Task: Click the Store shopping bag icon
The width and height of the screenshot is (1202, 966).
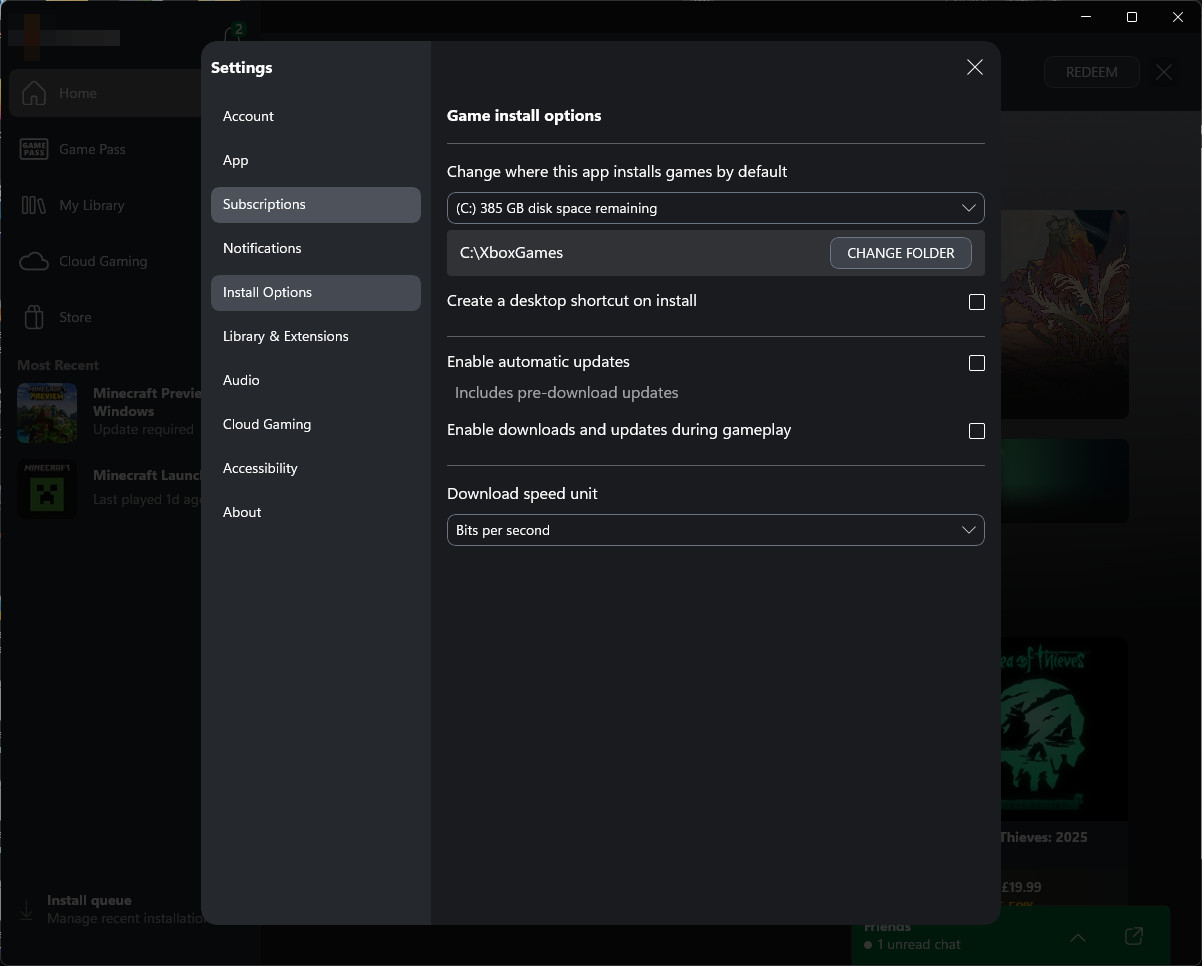Action: point(34,317)
